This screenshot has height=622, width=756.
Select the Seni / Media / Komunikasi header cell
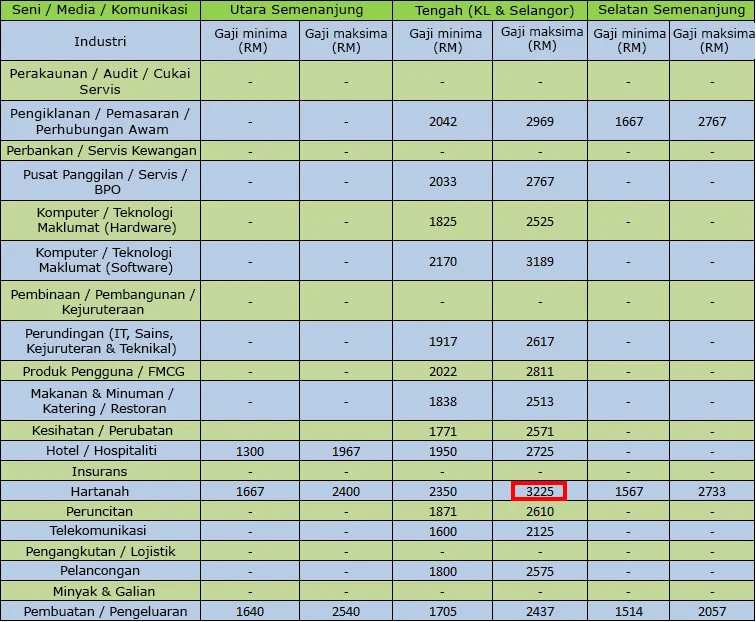coord(100,10)
